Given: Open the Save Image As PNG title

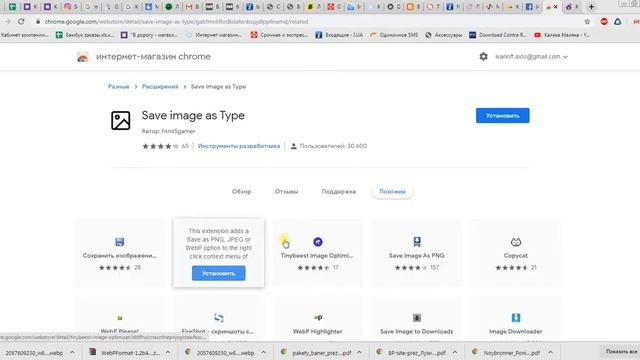Looking at the screenshot, I should 416,256.
